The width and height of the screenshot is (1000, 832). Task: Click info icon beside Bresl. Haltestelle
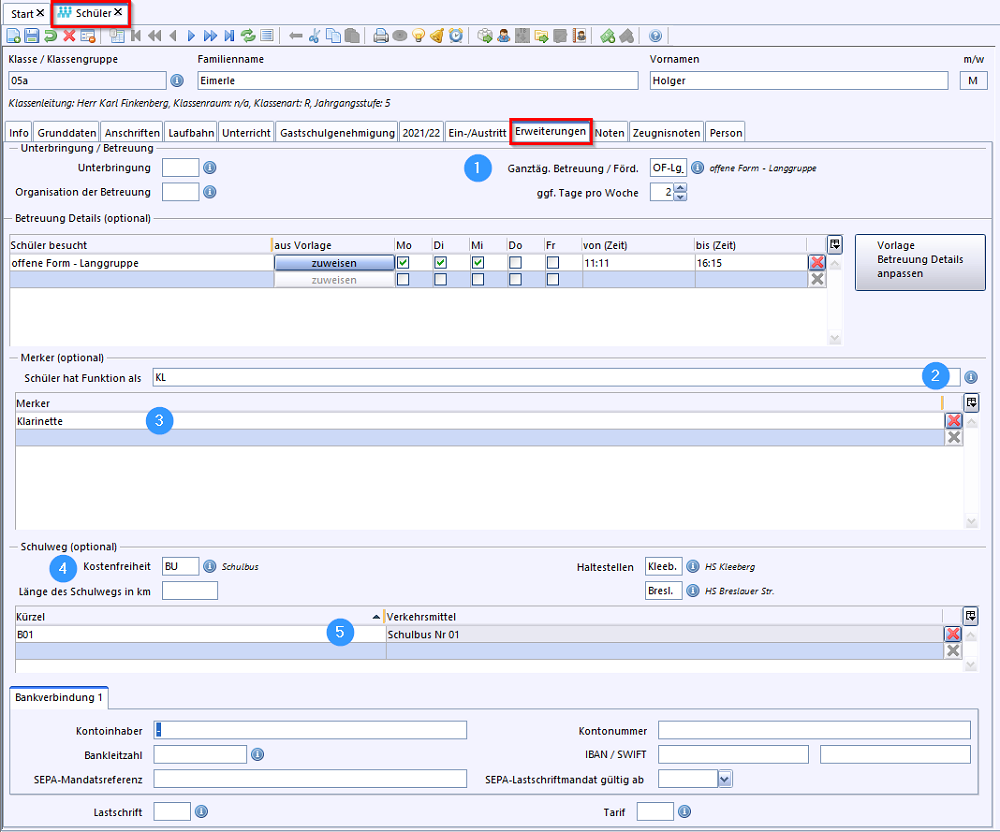pyautogui.click(x=693, y=590)
